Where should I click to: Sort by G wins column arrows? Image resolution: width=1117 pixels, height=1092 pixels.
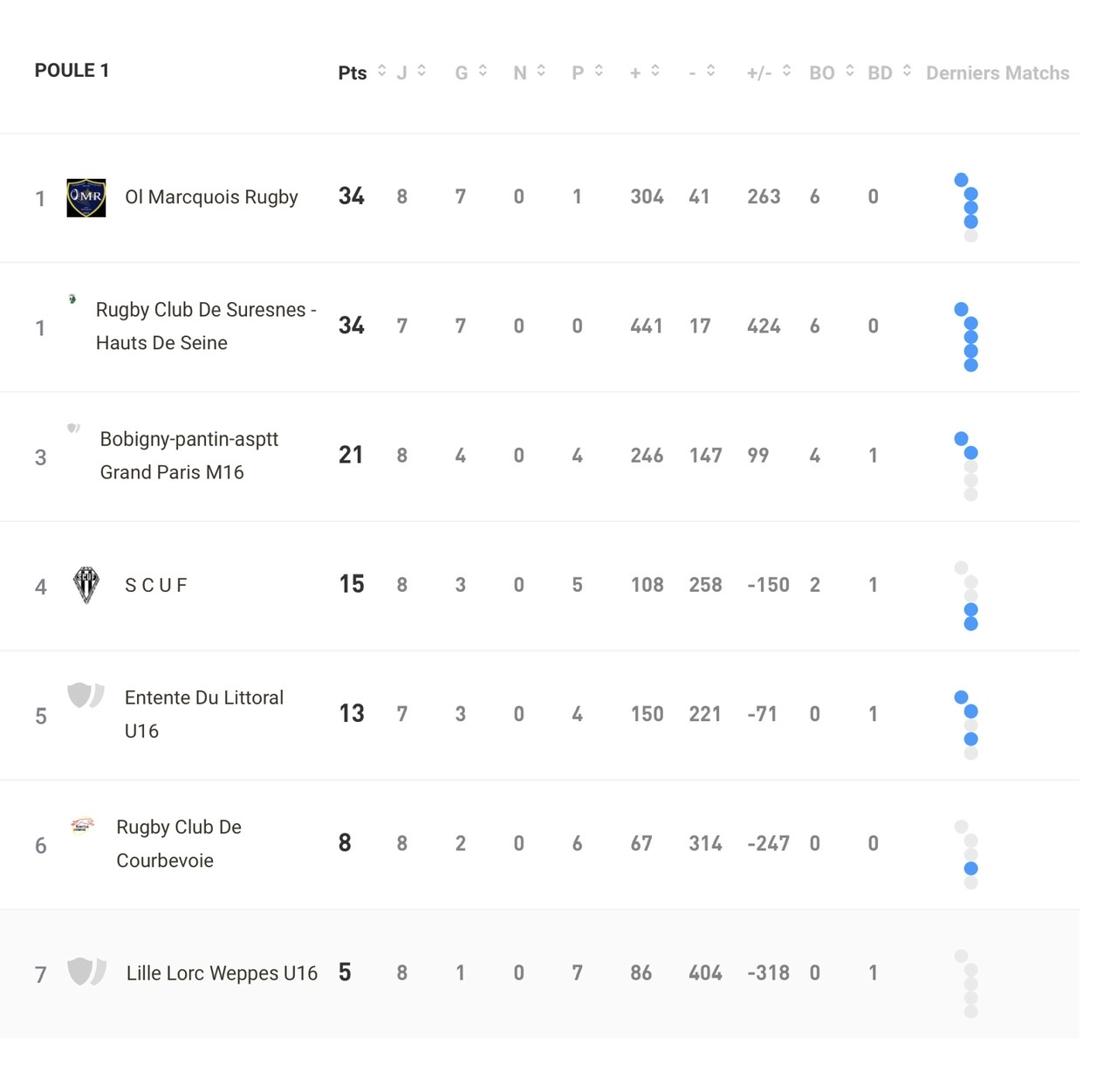pyautogui.click(x=483, y=71)
